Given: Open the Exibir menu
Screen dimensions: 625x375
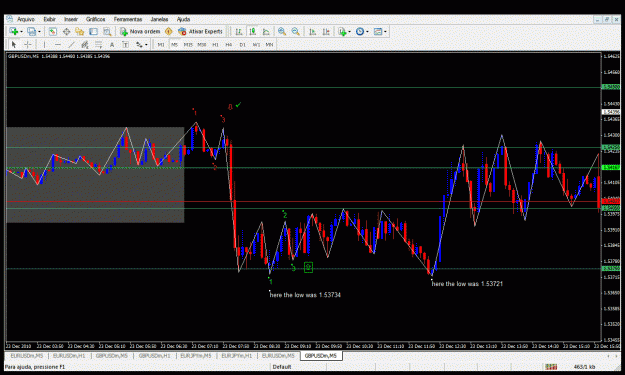Looking at the screenshot, I should point(49,19).
